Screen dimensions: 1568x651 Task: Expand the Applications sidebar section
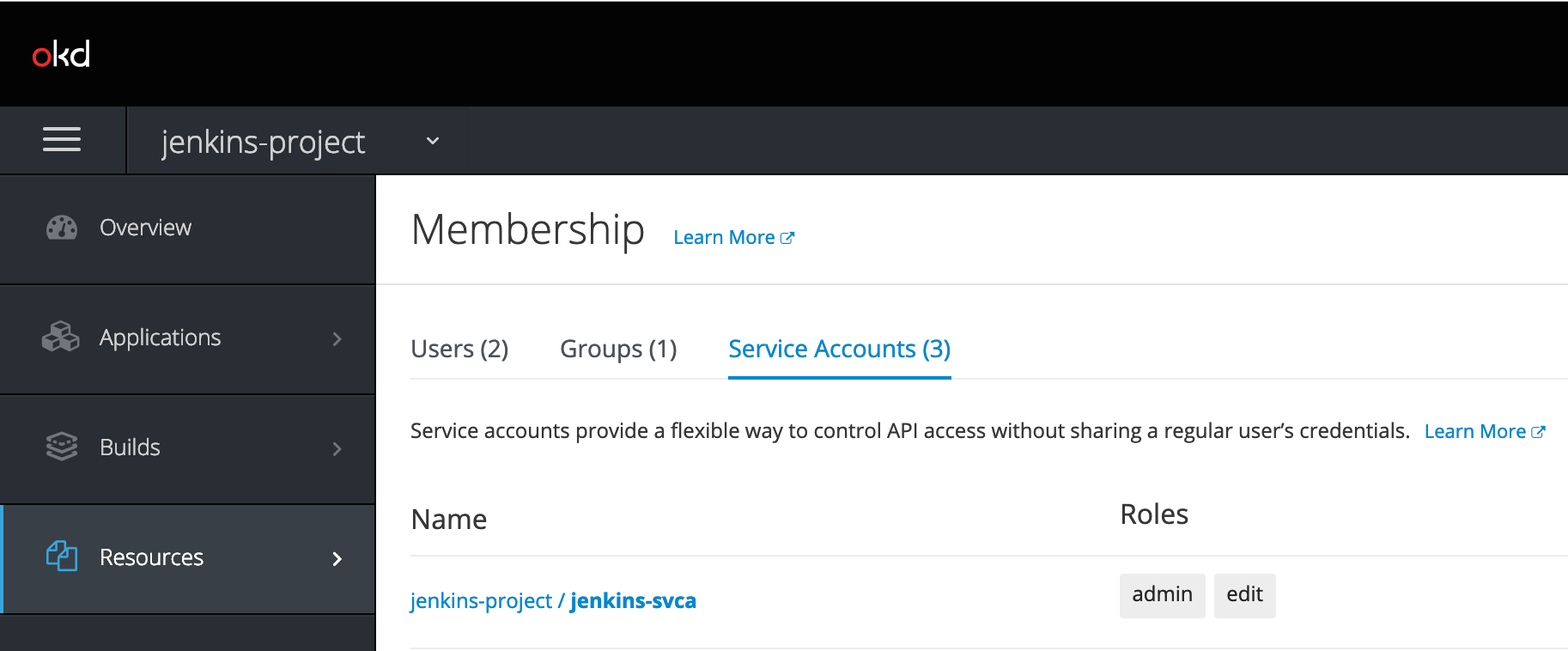coord(337,338)
